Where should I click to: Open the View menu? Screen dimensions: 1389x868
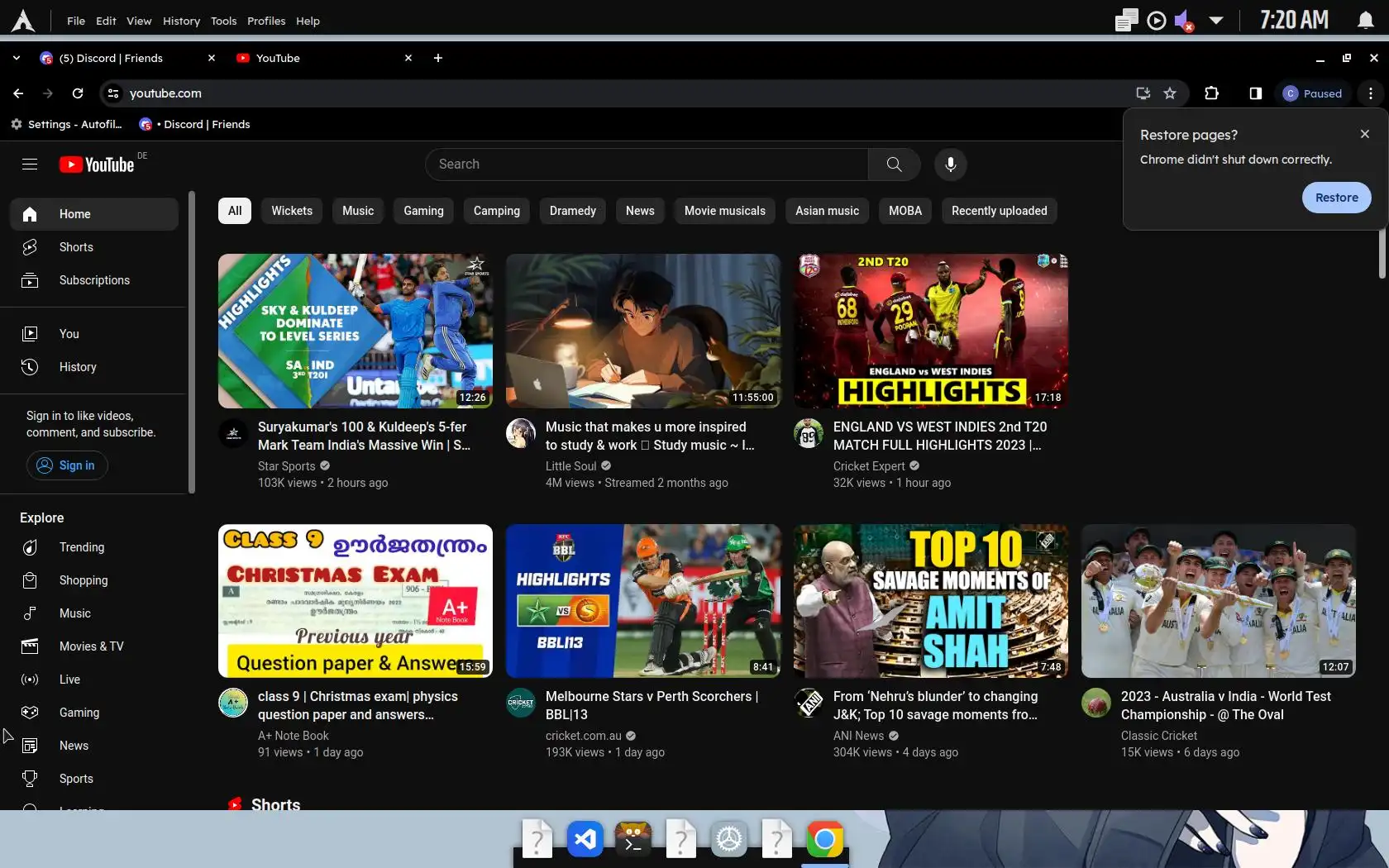139,21
